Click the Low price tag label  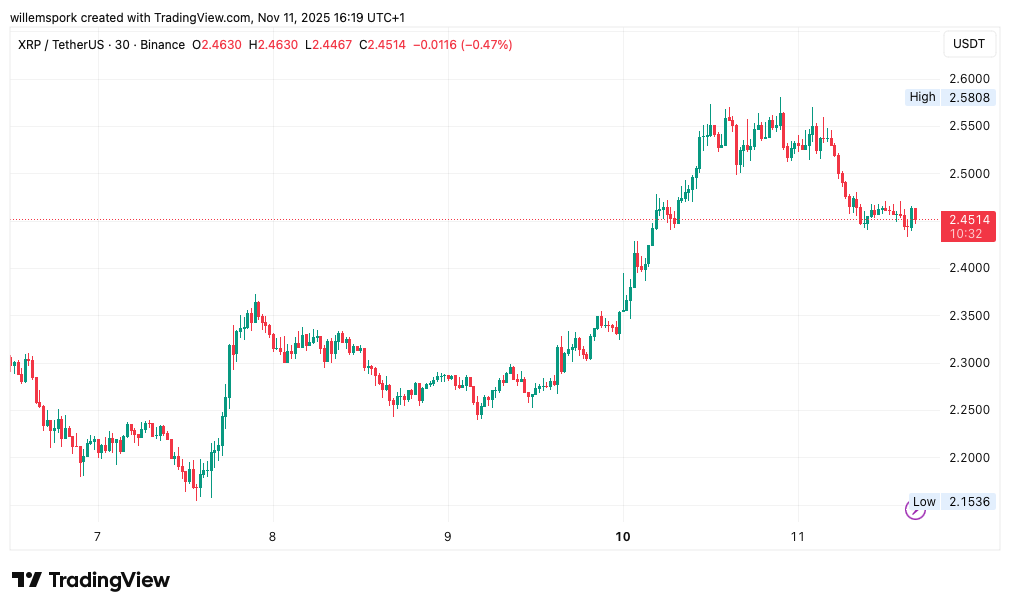[924, 501]
